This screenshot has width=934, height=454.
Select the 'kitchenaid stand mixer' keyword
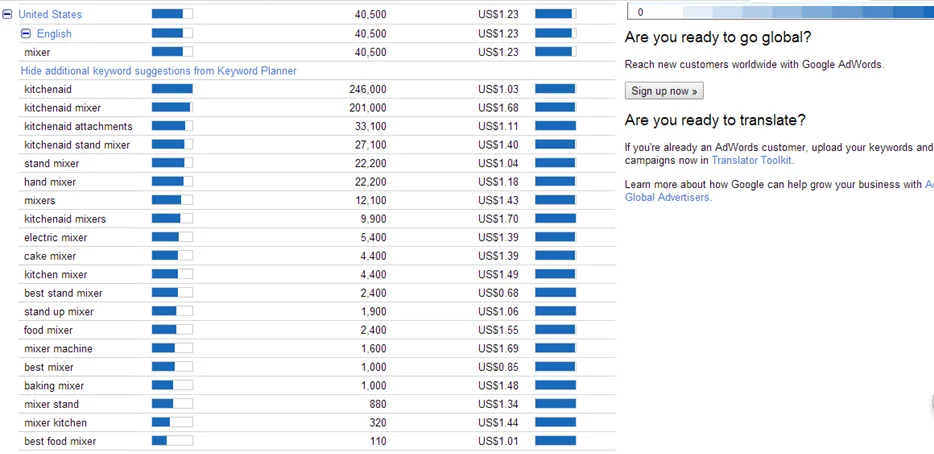[x=77, y=145]
